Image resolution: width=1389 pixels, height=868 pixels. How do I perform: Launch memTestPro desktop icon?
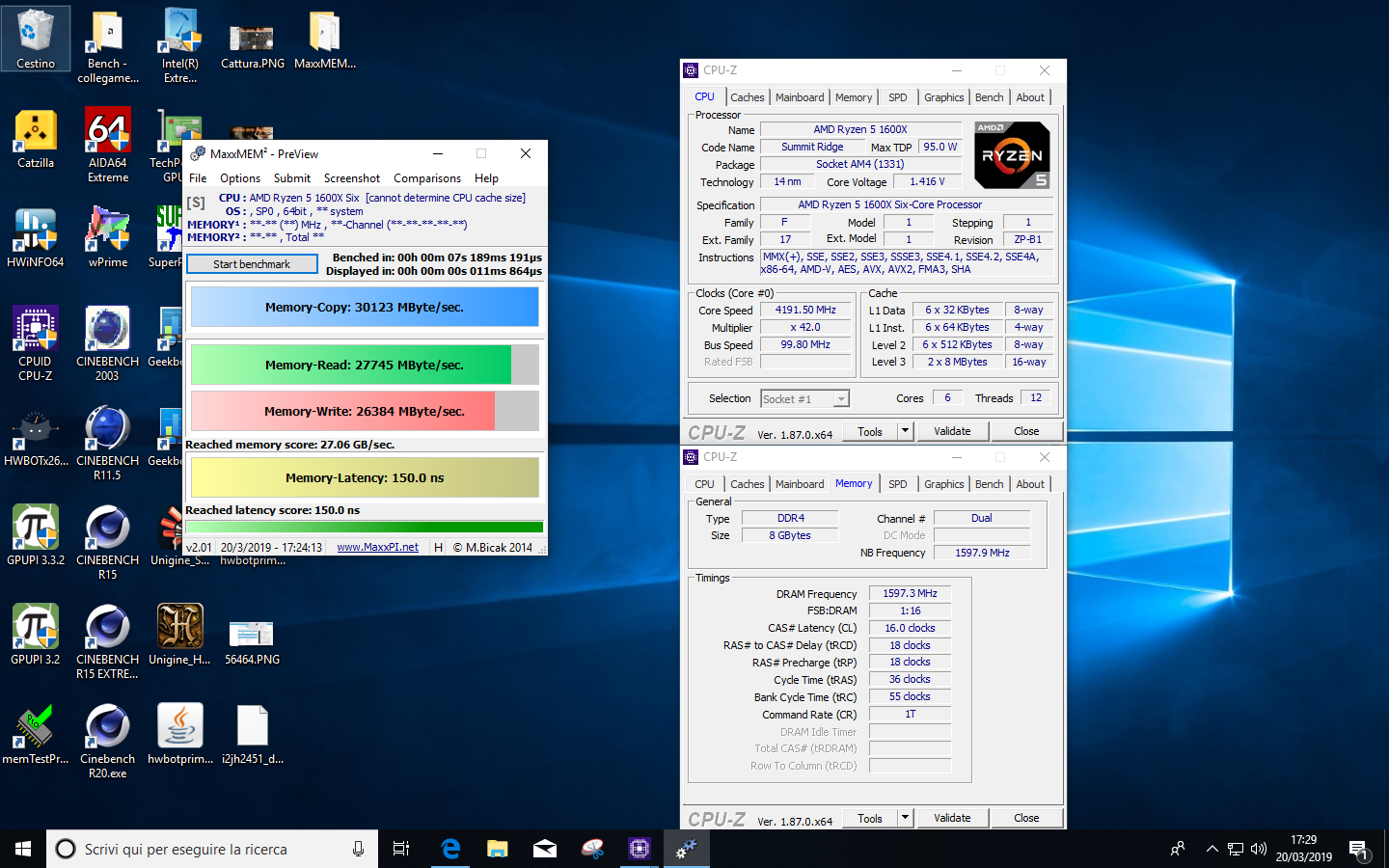(36, 735)
